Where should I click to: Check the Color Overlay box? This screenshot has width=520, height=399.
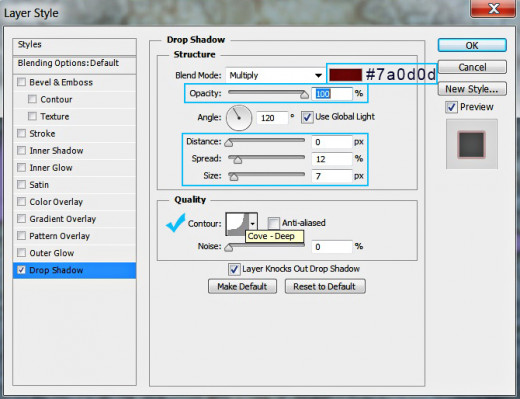(22, 201)
